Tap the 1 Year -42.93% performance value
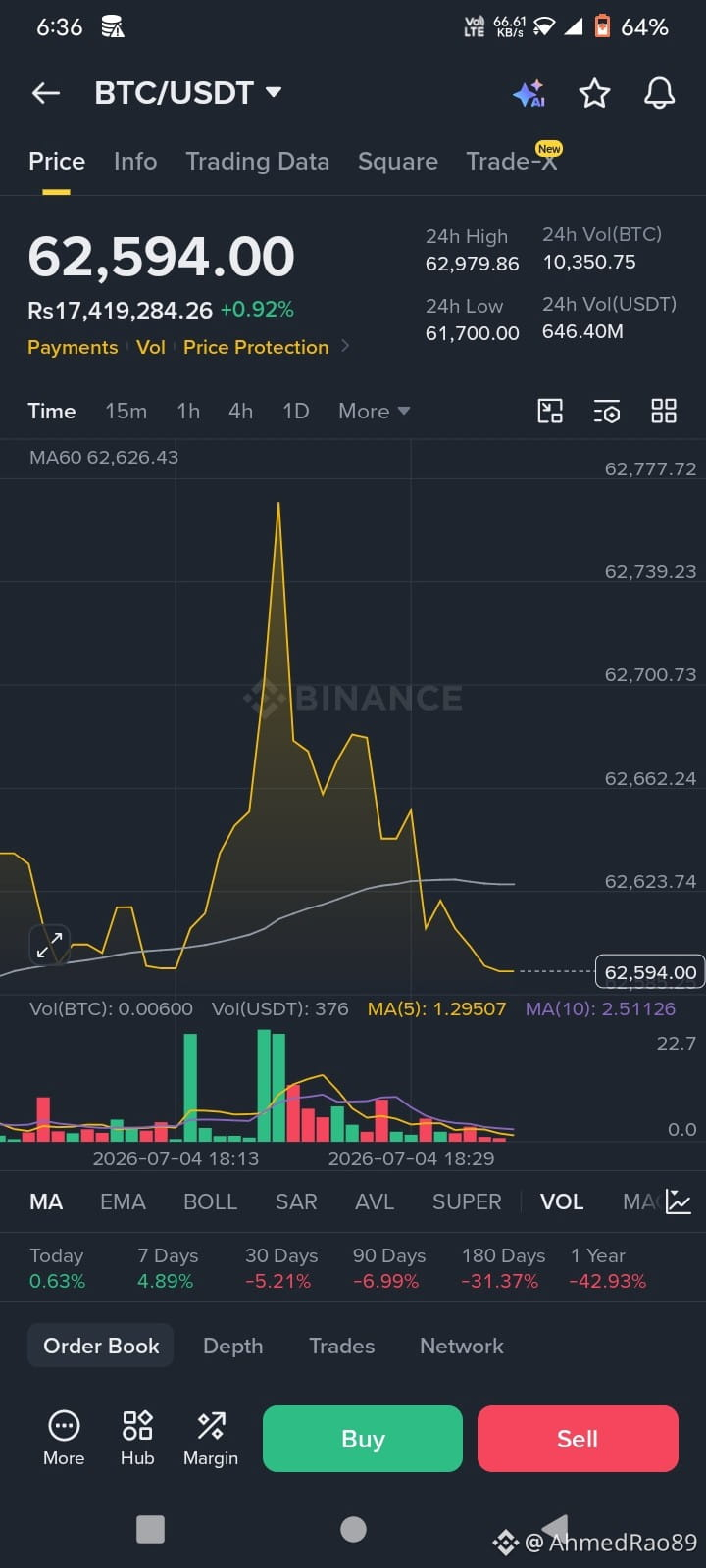This screenshot has width=706, height=1568. click(608, 1281)
